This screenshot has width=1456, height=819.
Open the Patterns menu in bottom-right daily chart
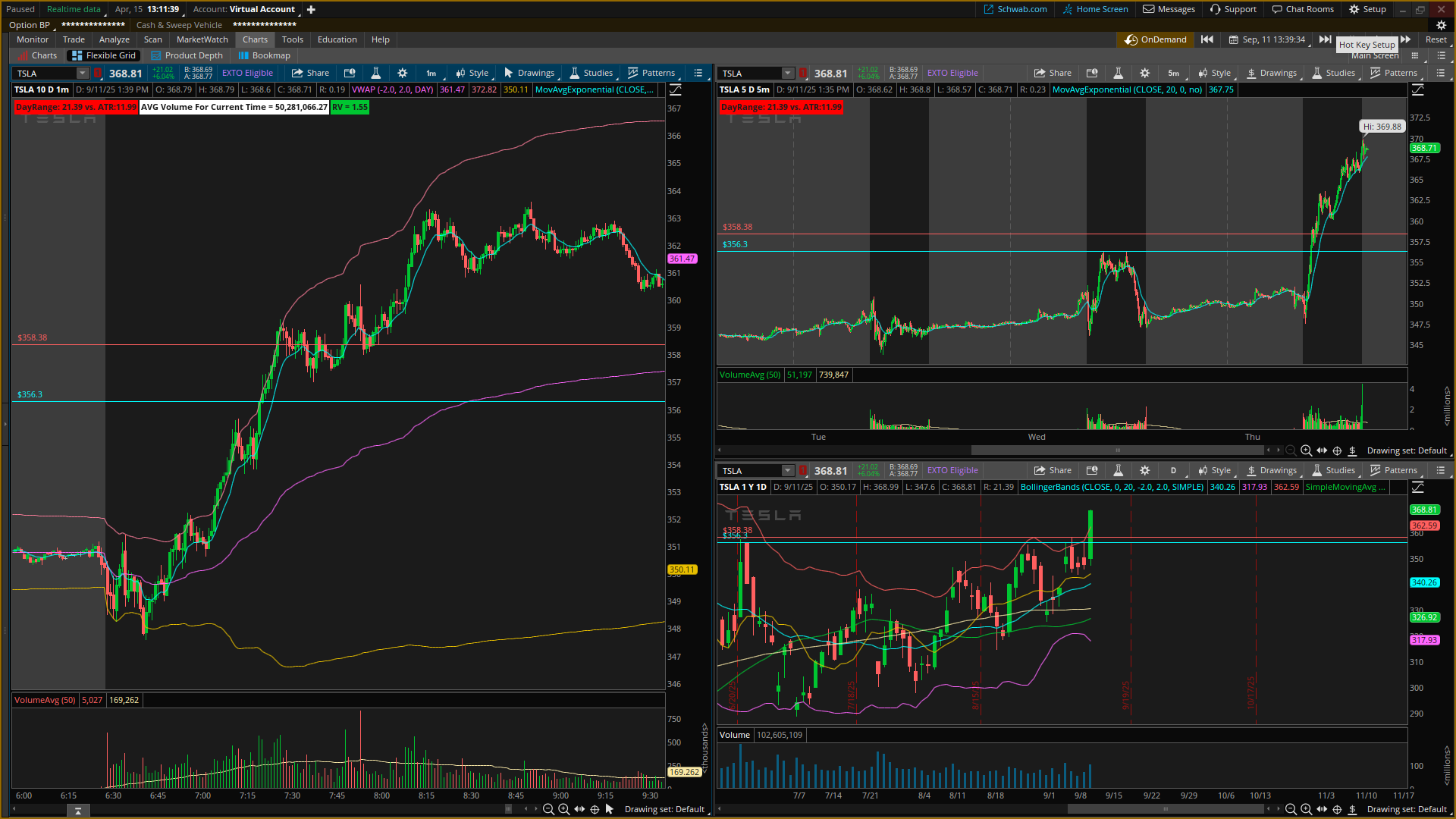click(x=1394, y=471)
